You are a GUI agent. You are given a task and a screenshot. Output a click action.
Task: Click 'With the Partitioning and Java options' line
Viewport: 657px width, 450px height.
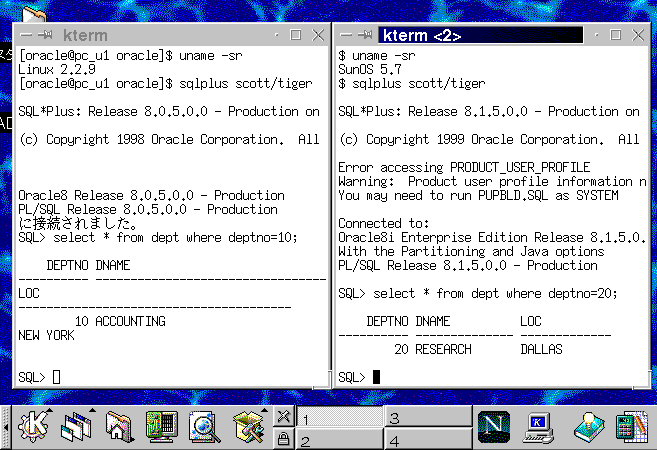(471, 251)
